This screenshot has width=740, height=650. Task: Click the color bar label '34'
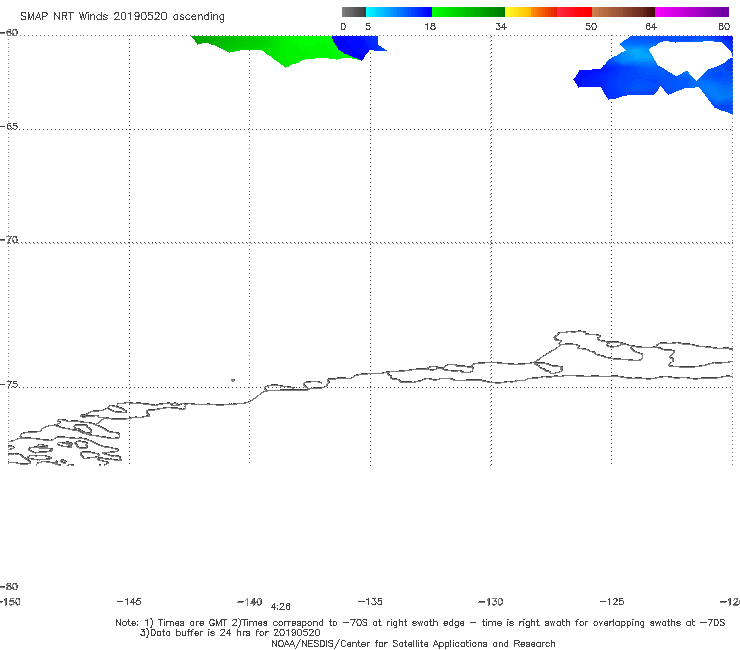(501, 26)
